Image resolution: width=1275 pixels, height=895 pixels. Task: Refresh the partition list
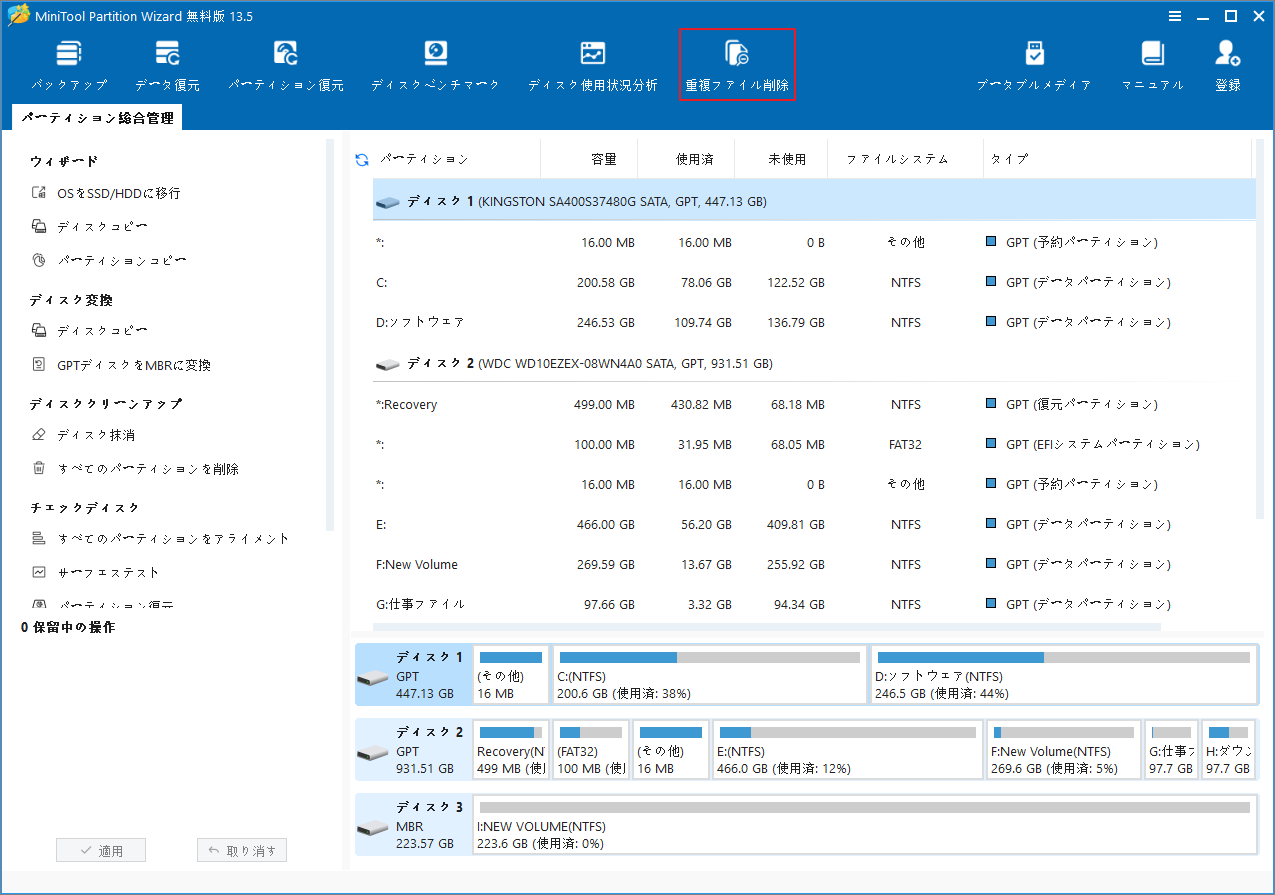360,158
